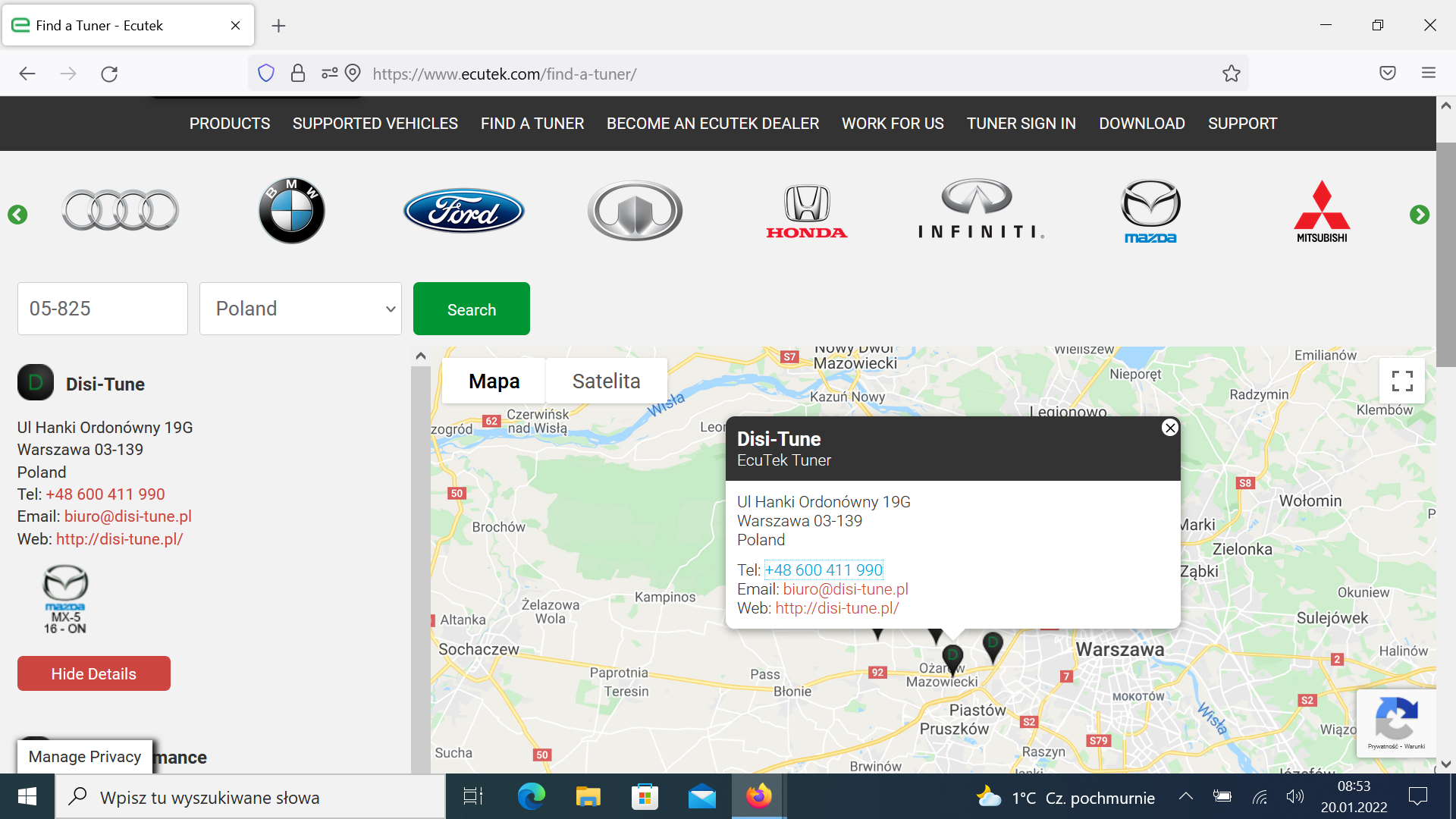Open site permissions icon in address bar

[329, 74]
